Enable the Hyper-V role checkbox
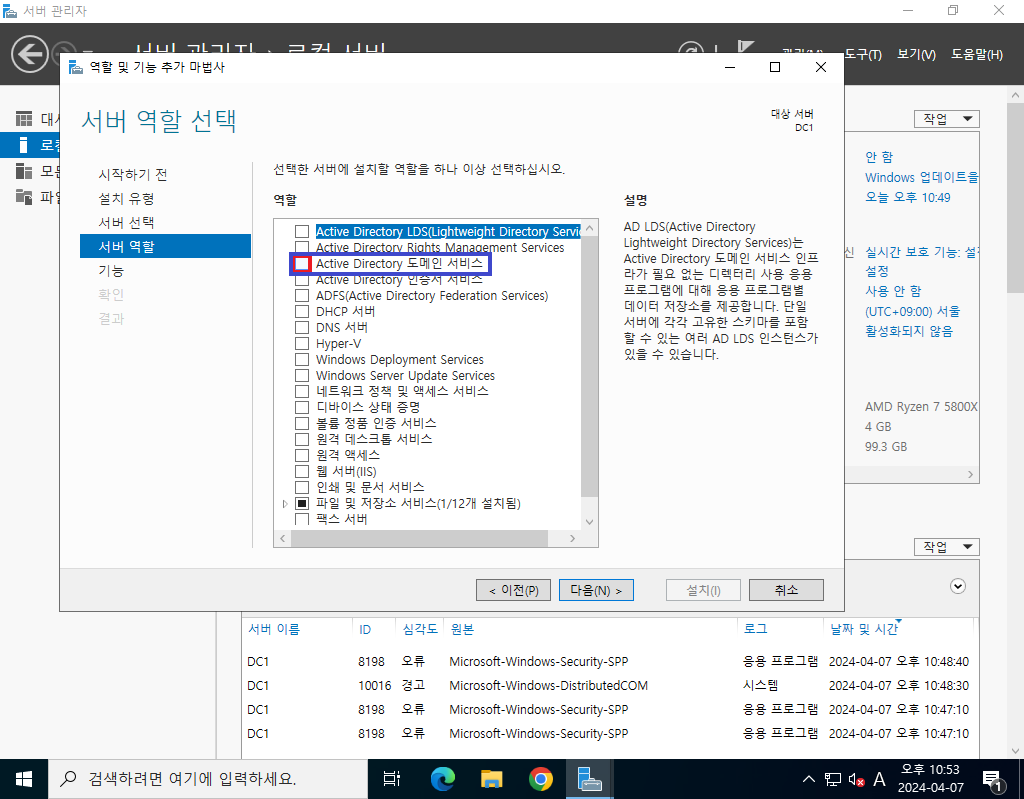The image size is (1024, 799). tap(302, 344)
